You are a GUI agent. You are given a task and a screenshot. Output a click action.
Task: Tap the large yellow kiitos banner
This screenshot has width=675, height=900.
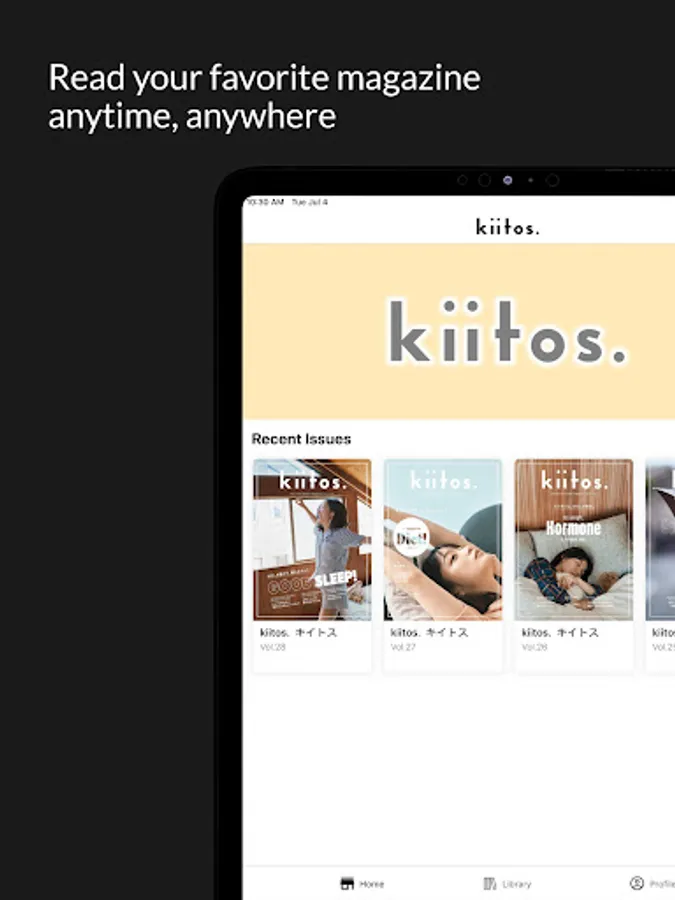tap(459, 332)
